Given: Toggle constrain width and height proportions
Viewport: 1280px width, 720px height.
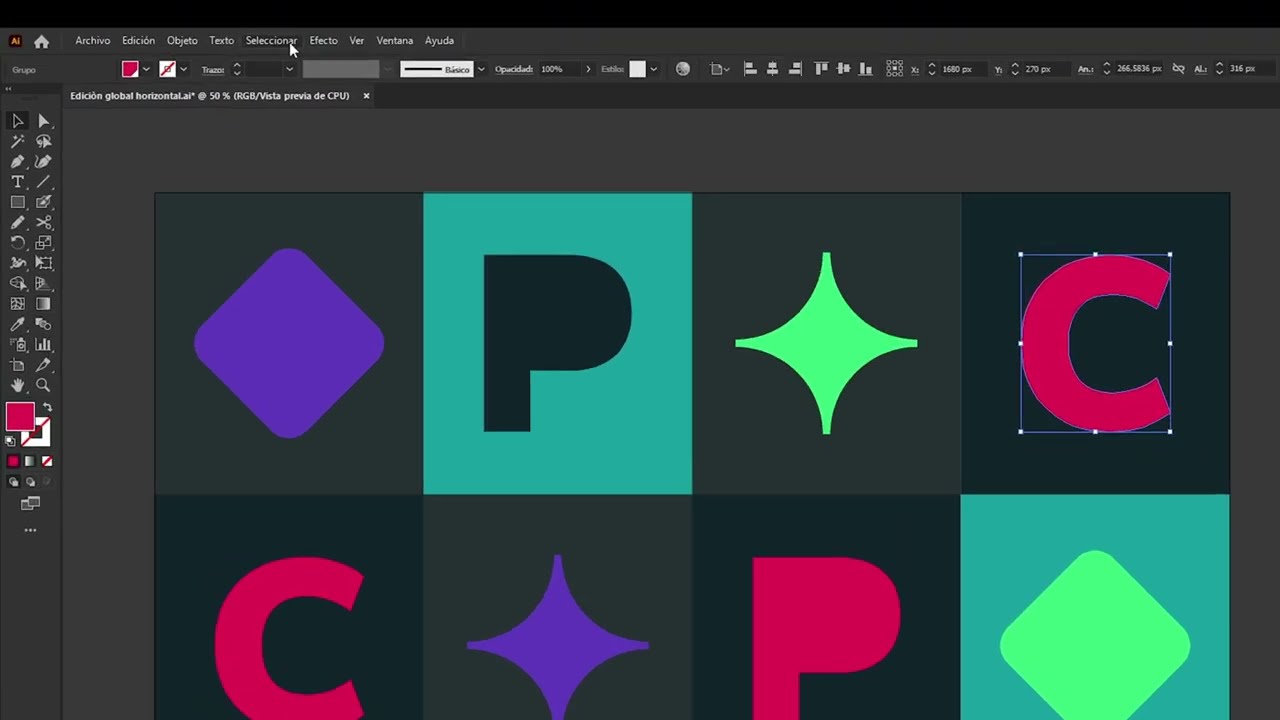Looking at the screenshot, I should pos(1178,69).
